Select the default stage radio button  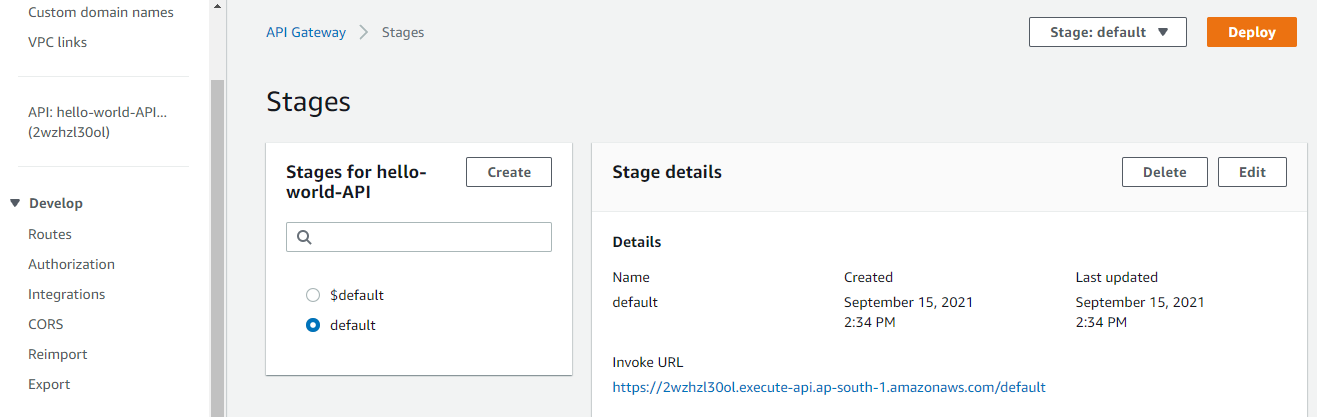click(313, 325)
